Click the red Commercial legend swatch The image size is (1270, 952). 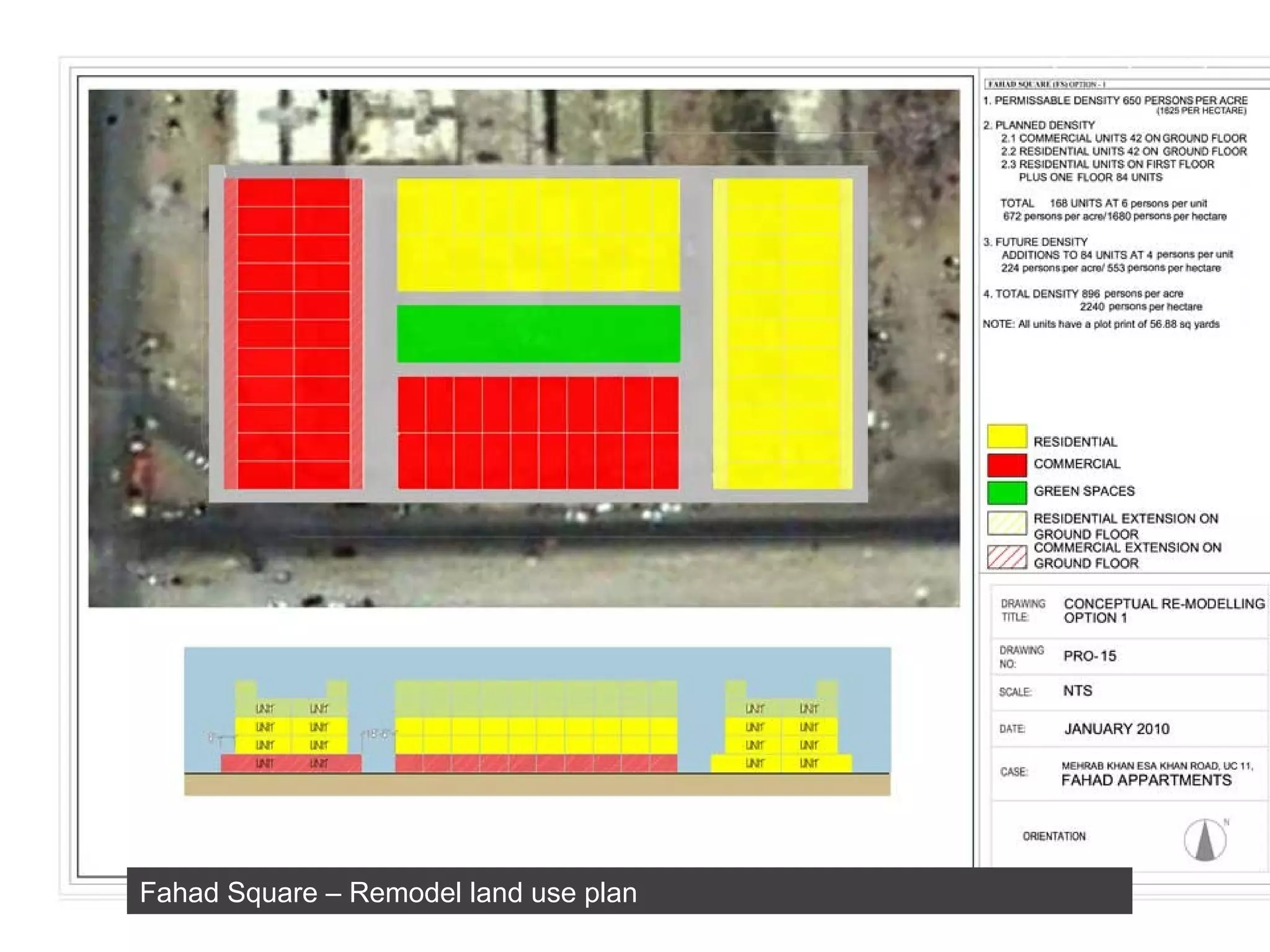tap(1007, 465)
